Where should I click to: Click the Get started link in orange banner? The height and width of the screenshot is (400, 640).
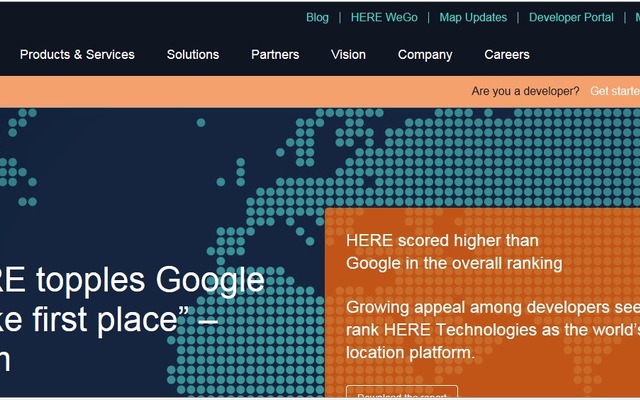point(615,91)
